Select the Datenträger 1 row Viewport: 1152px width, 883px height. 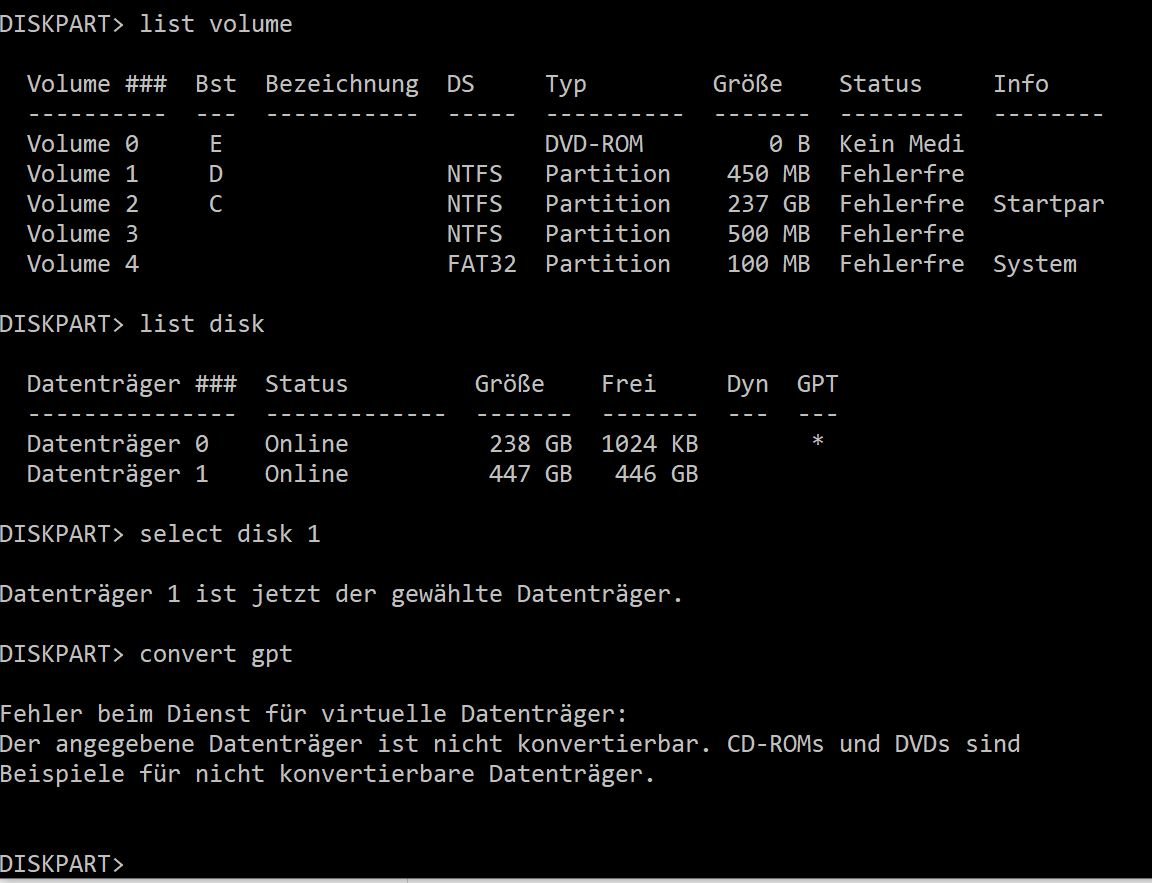362,474
